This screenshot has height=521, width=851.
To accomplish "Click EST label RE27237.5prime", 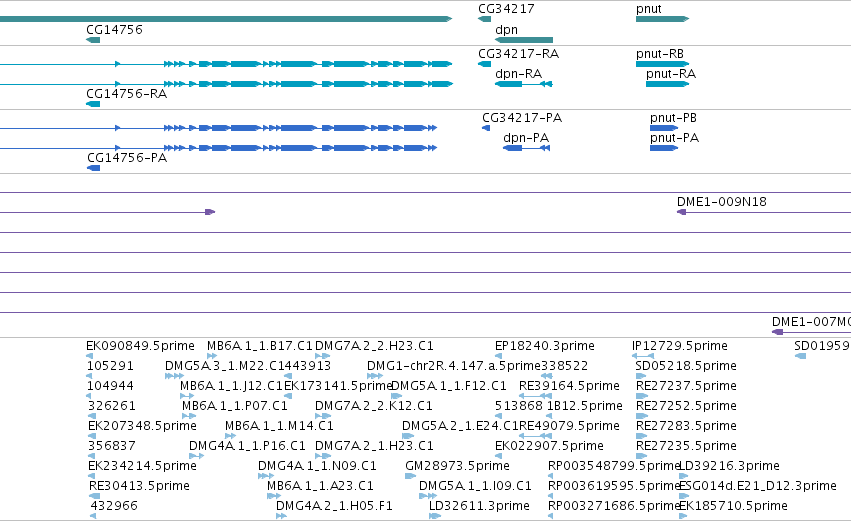I will (686, 386).
